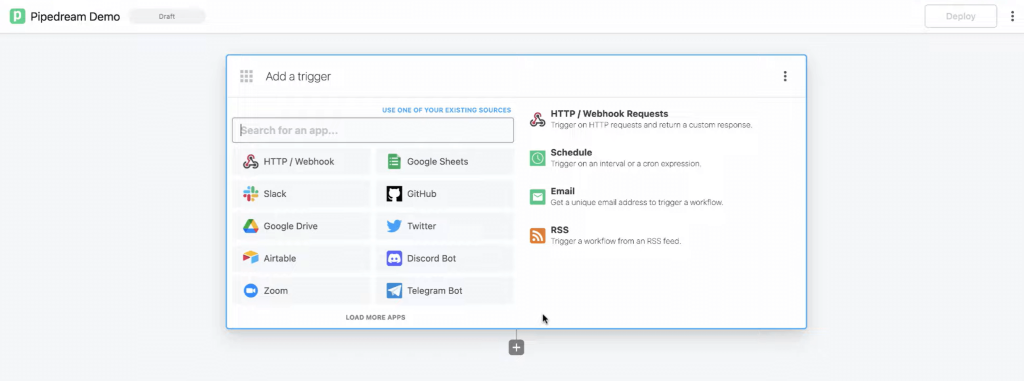Select the Email trigger title

coord(562,191)
